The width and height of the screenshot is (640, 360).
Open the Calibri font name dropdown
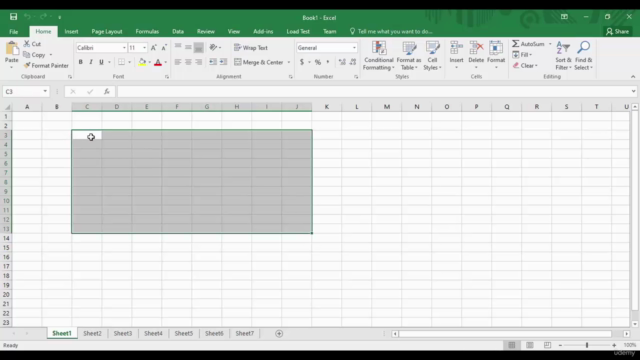[x=124, y=48]
